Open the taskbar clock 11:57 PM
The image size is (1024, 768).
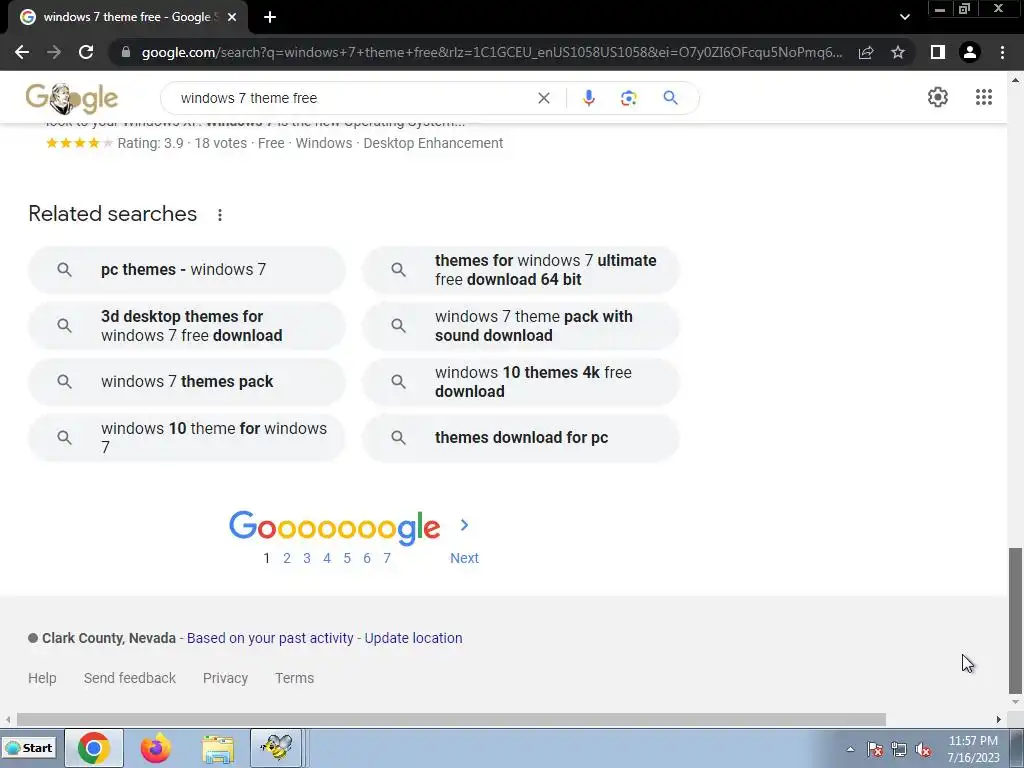click(x=974, y=748)
